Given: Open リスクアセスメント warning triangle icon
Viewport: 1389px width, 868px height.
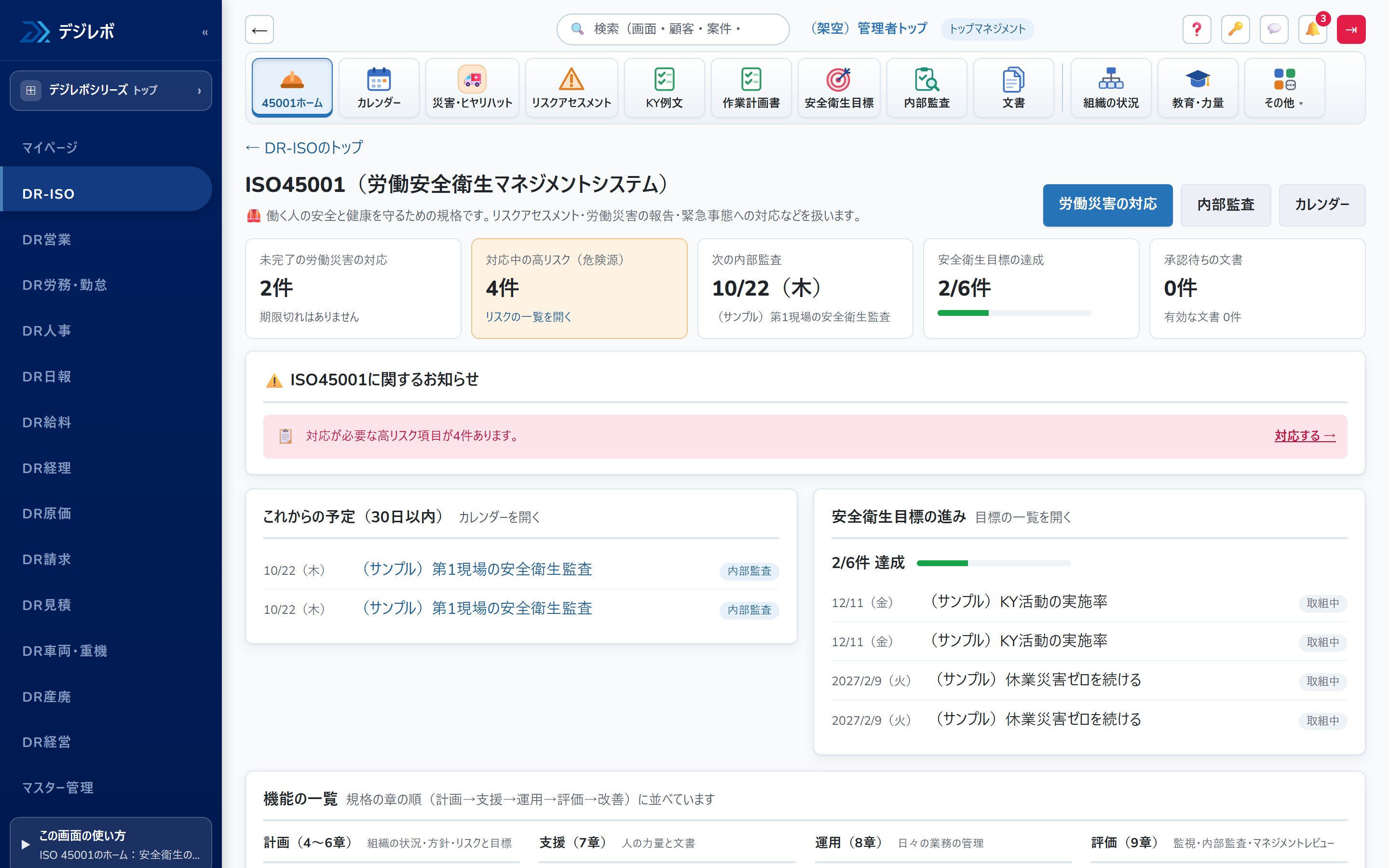Looking at the screenshot, I should (x=571, y=87).
